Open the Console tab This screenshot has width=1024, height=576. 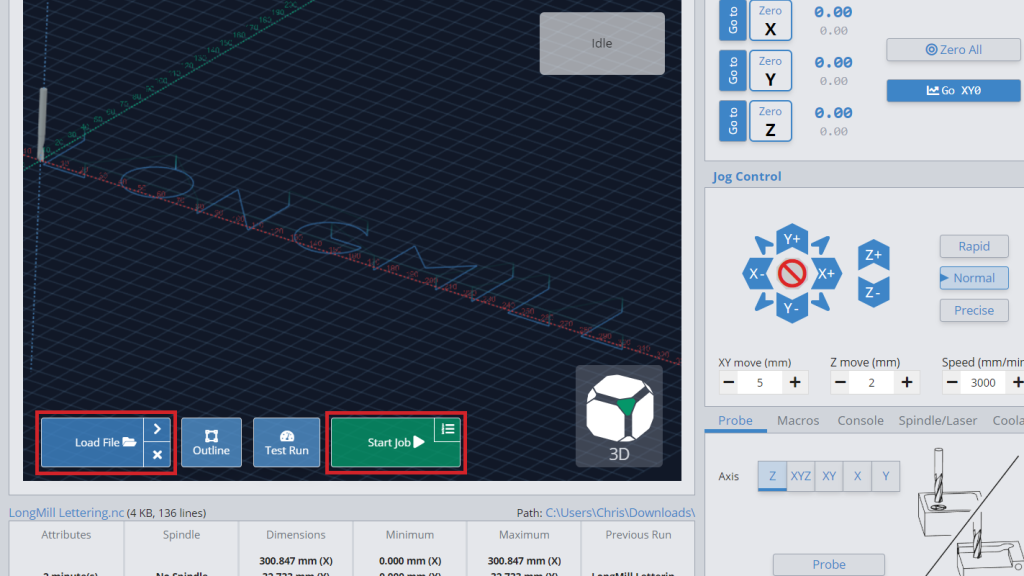point(860,421)
